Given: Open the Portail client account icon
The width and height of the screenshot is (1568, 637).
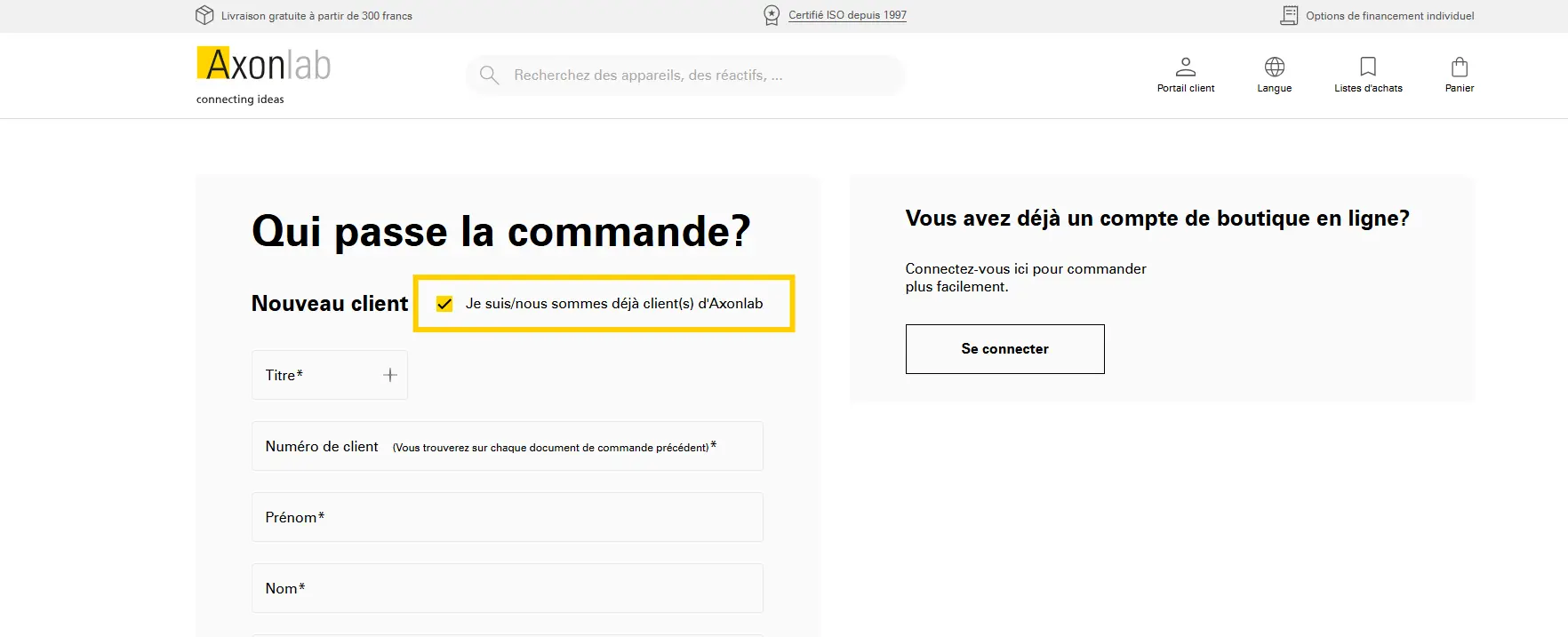Looking at the screenshot, I should click(1185, 67).
